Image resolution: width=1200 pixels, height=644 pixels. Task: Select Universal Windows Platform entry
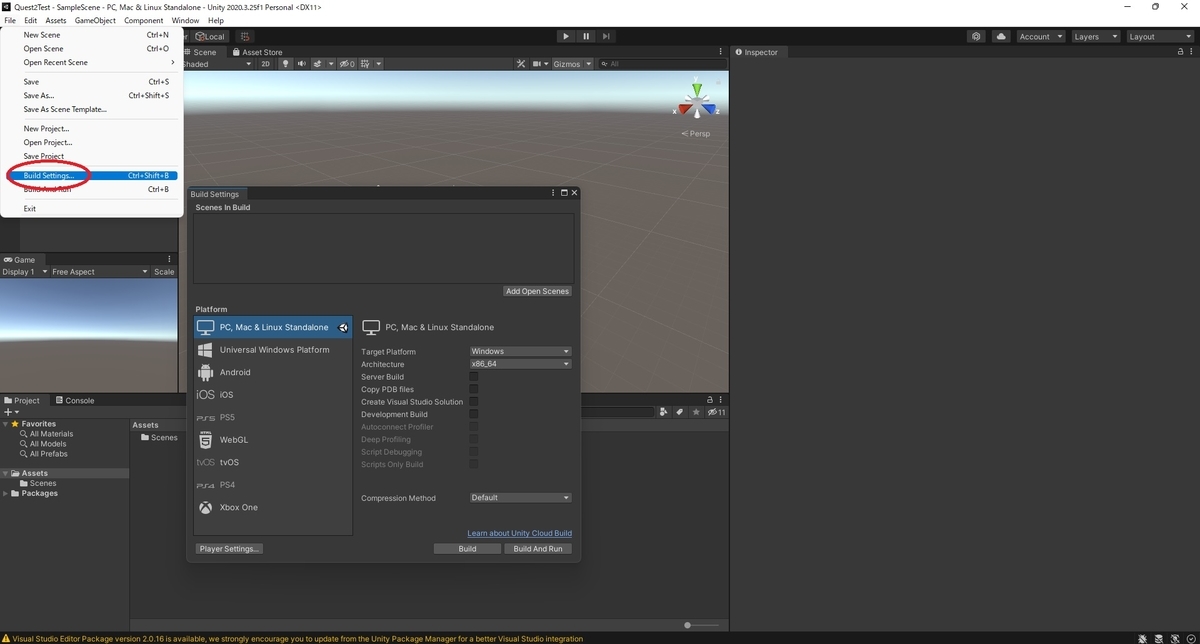(272, 350)
